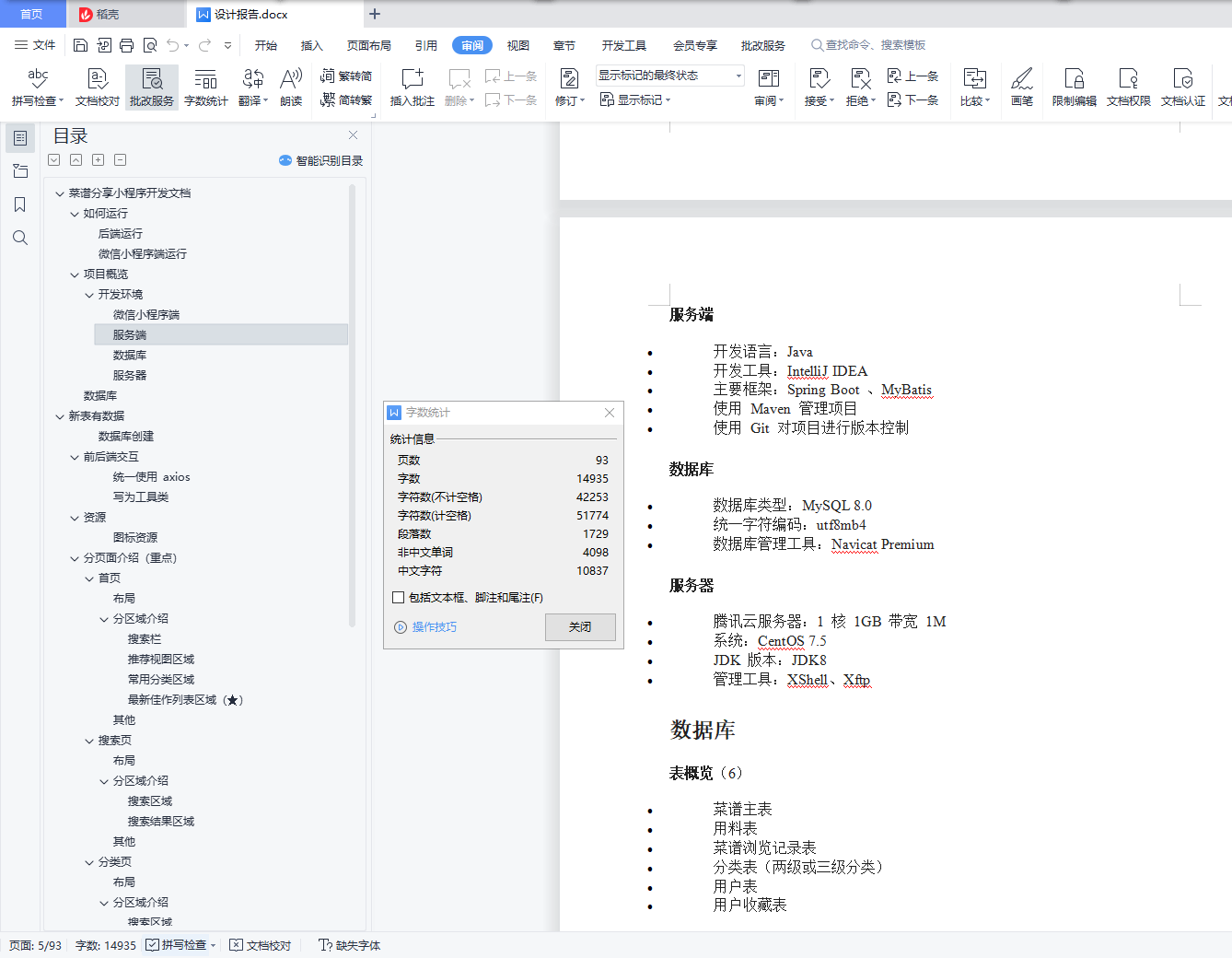Click 繁转简 conversion button
The height and width of the screenshot is (958, 1232).
346,76
